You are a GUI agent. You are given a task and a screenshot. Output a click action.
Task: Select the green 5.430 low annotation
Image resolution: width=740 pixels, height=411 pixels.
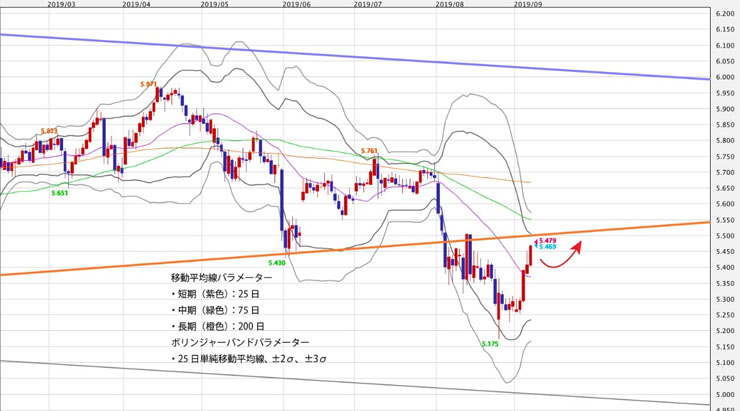(x=277, y=263)
